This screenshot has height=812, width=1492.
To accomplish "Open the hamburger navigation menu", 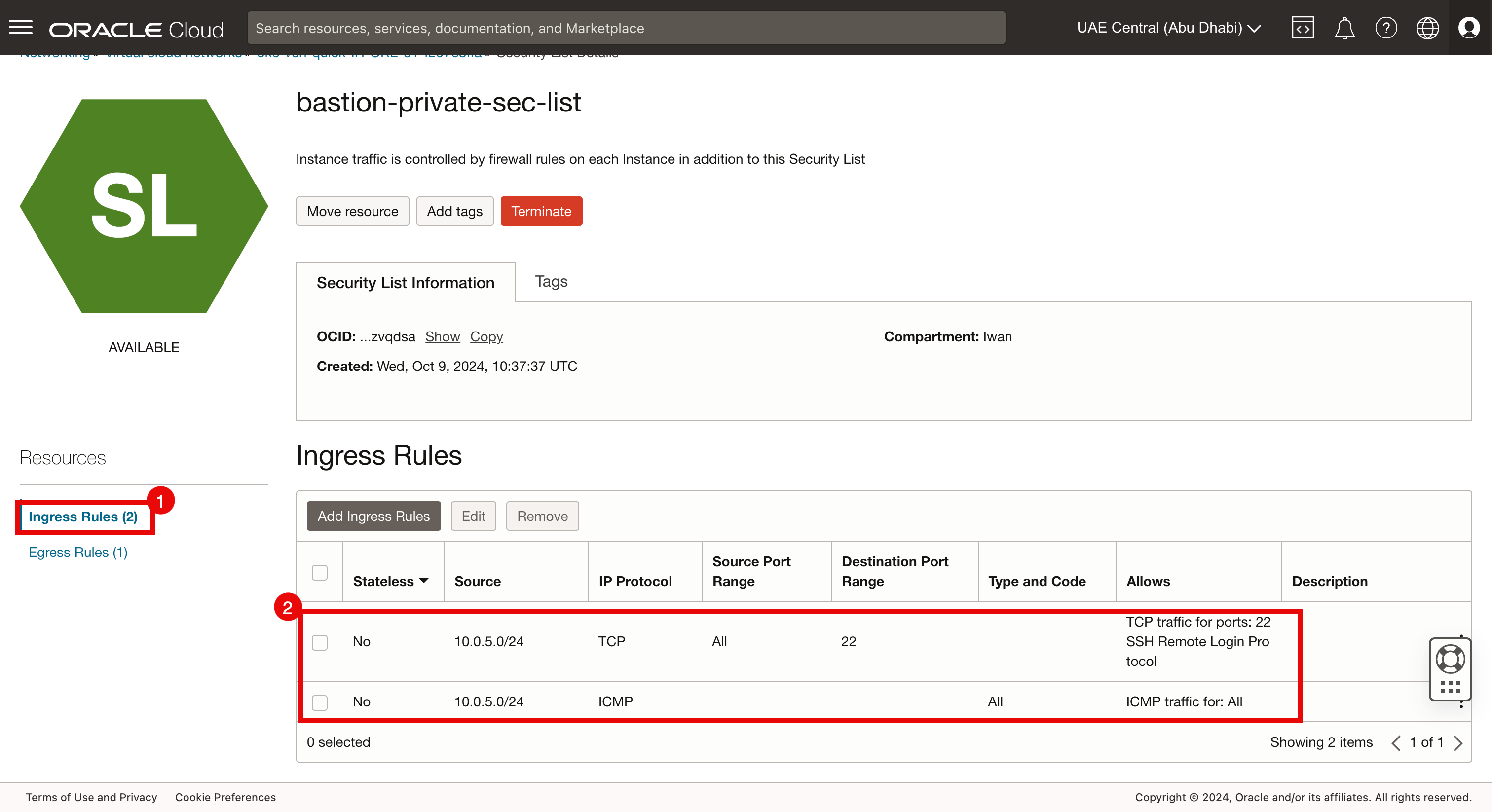I will point(21,28).
